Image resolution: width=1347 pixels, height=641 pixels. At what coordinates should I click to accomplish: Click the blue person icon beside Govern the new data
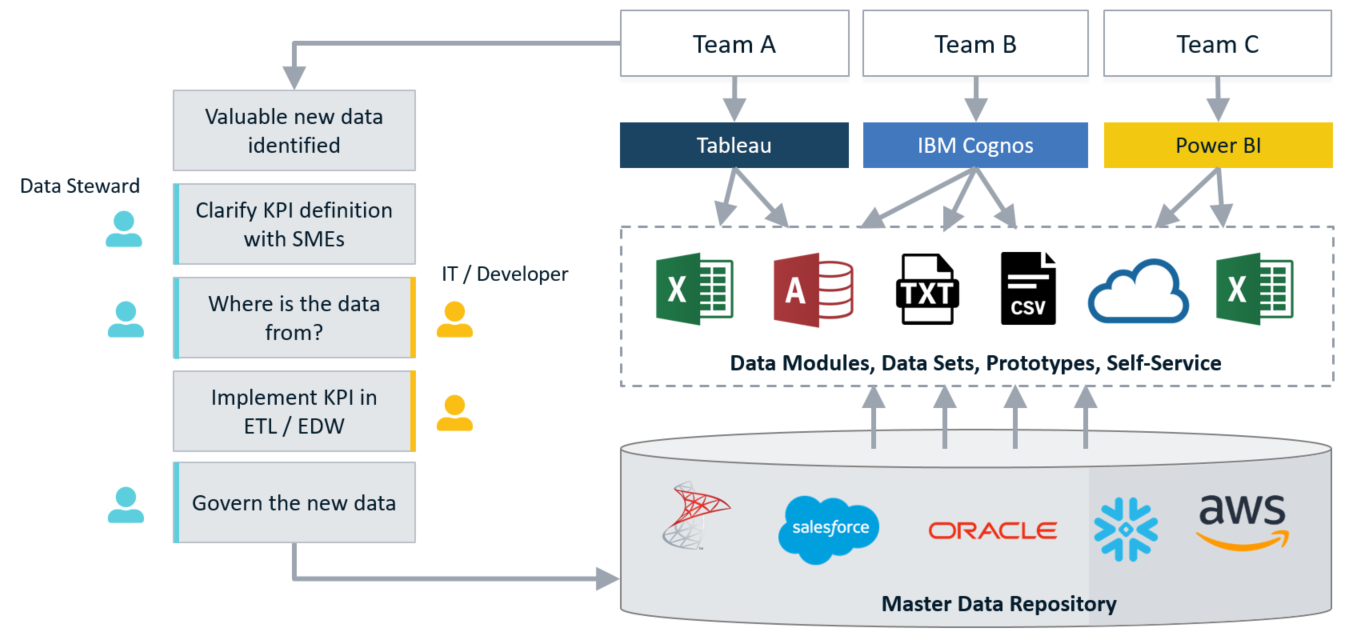click(126, 505)
